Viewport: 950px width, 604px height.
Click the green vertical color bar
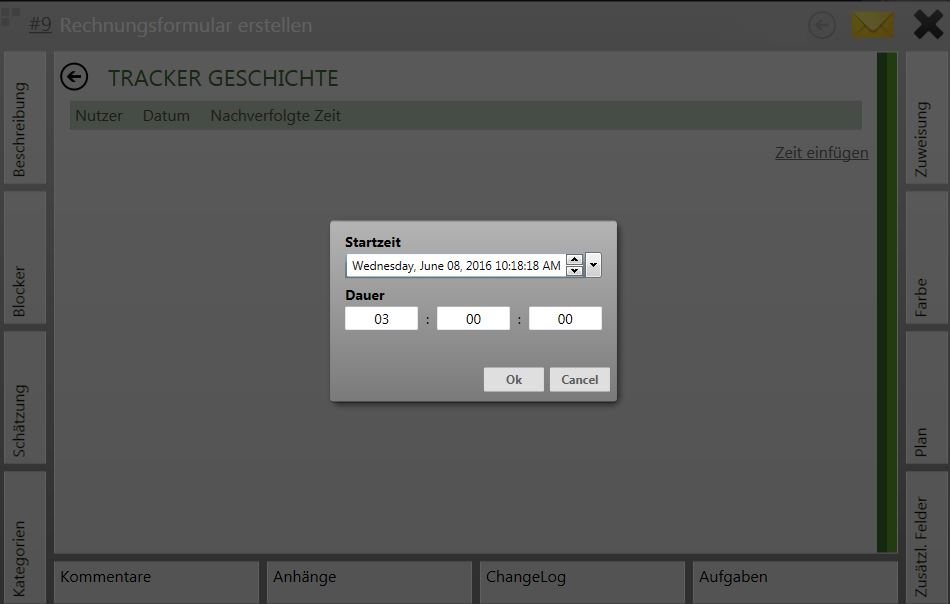pyautogui.click(x=886, y=300)
